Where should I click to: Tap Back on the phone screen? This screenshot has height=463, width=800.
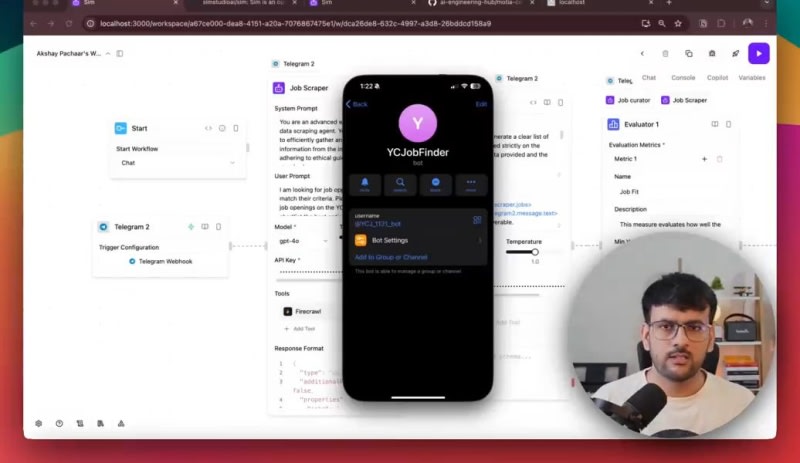pos(356,104)
